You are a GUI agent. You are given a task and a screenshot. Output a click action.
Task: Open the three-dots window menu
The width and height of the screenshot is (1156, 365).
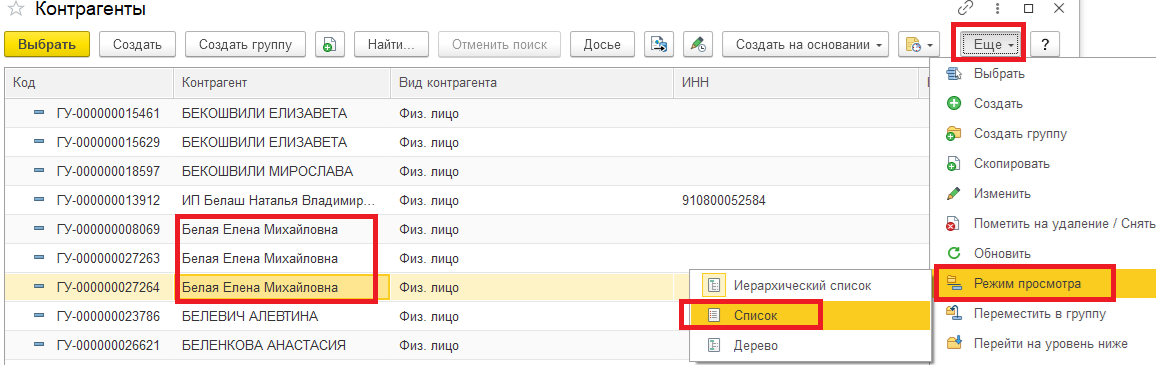997,9
